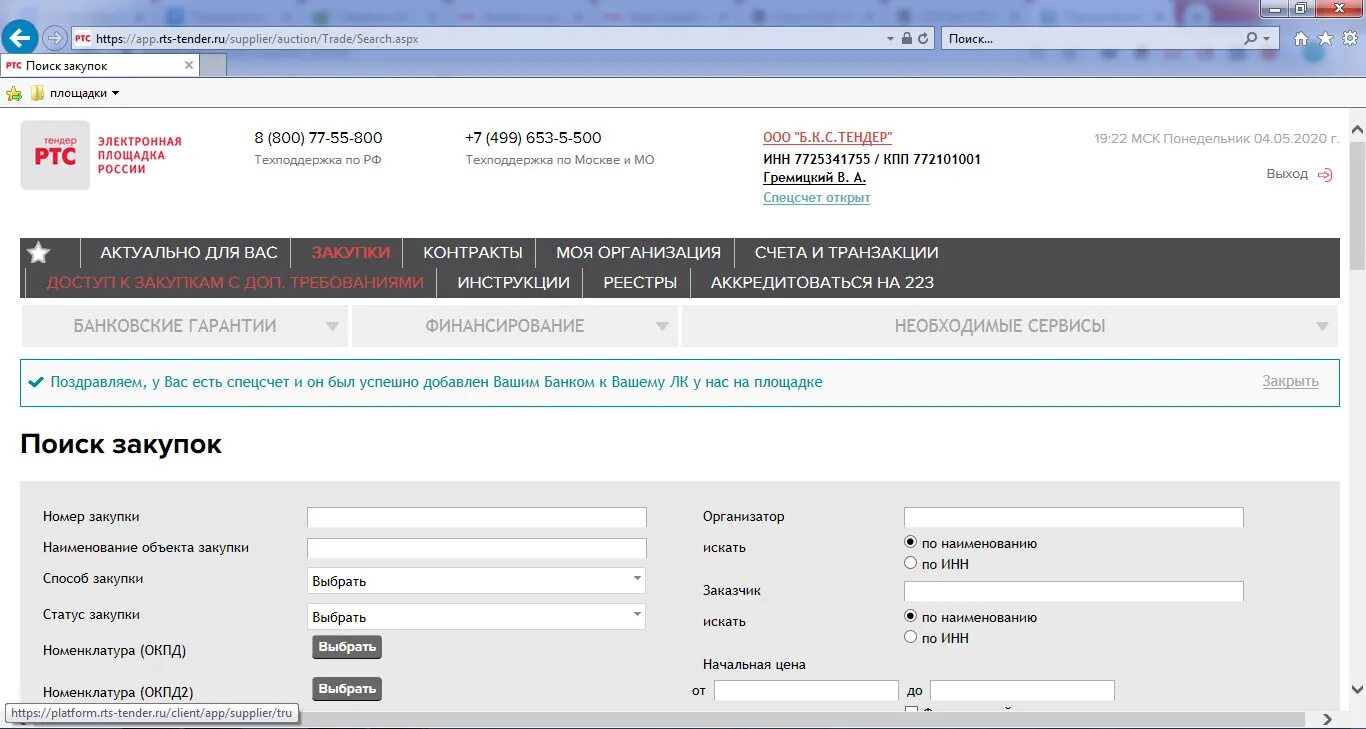Screen dimensions: 1366x729
Task: Refresh the page using the reload icon
Action: (923, 38)
